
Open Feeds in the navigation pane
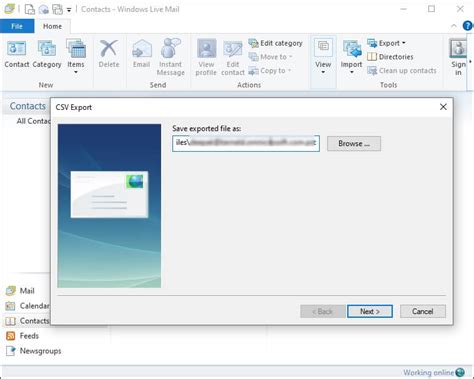pos(22,336)
